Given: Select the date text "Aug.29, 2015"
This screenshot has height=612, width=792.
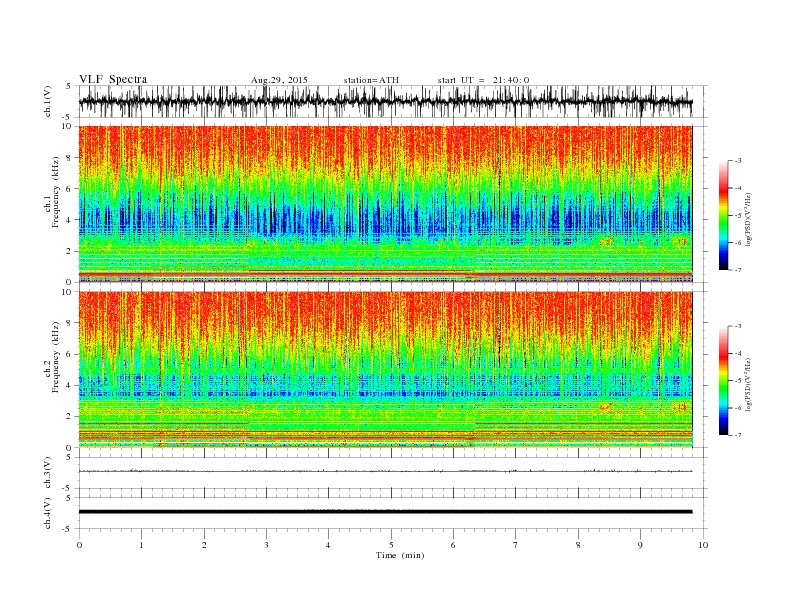Looking at the screenshot, I should point(279,80).
